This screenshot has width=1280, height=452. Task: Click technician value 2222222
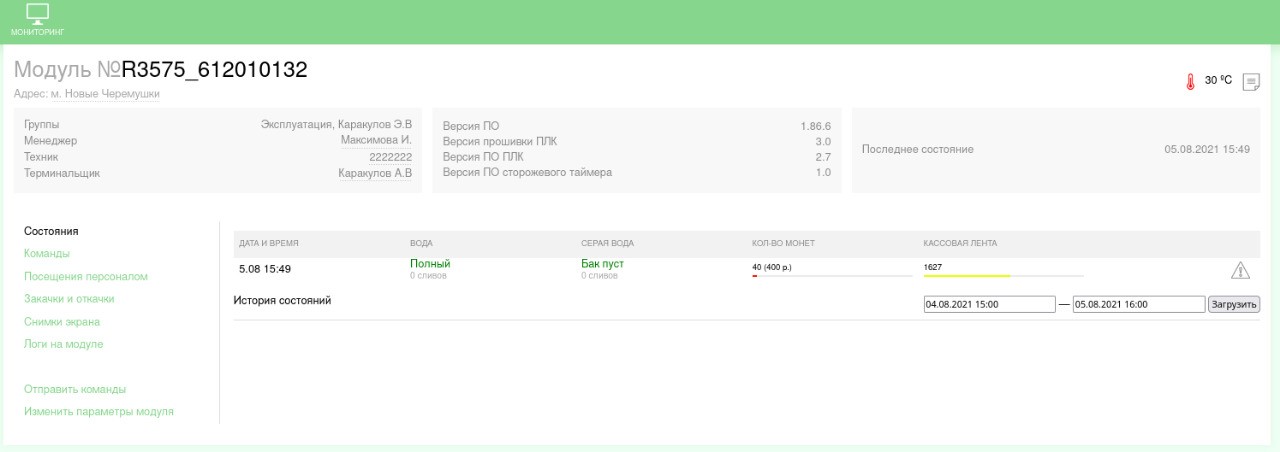coord(391,157)
